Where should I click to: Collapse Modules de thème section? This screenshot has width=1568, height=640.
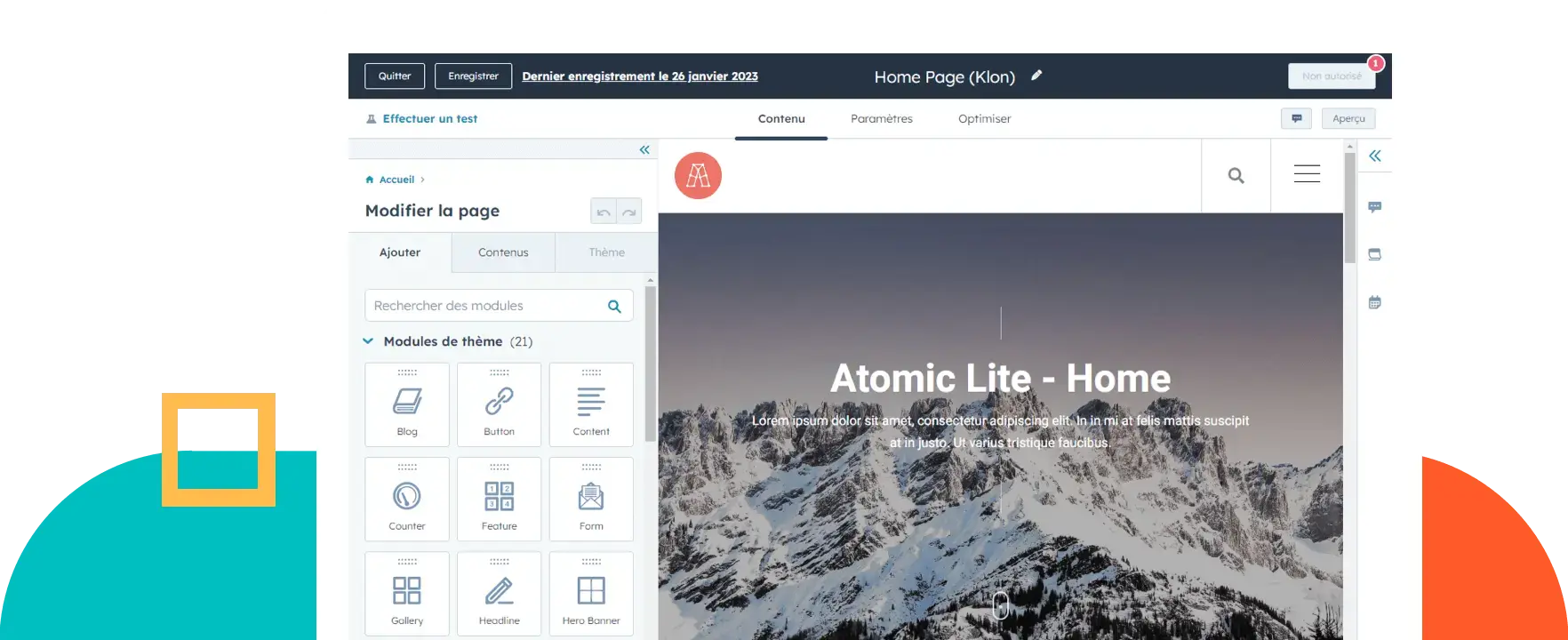click(369, 341)
